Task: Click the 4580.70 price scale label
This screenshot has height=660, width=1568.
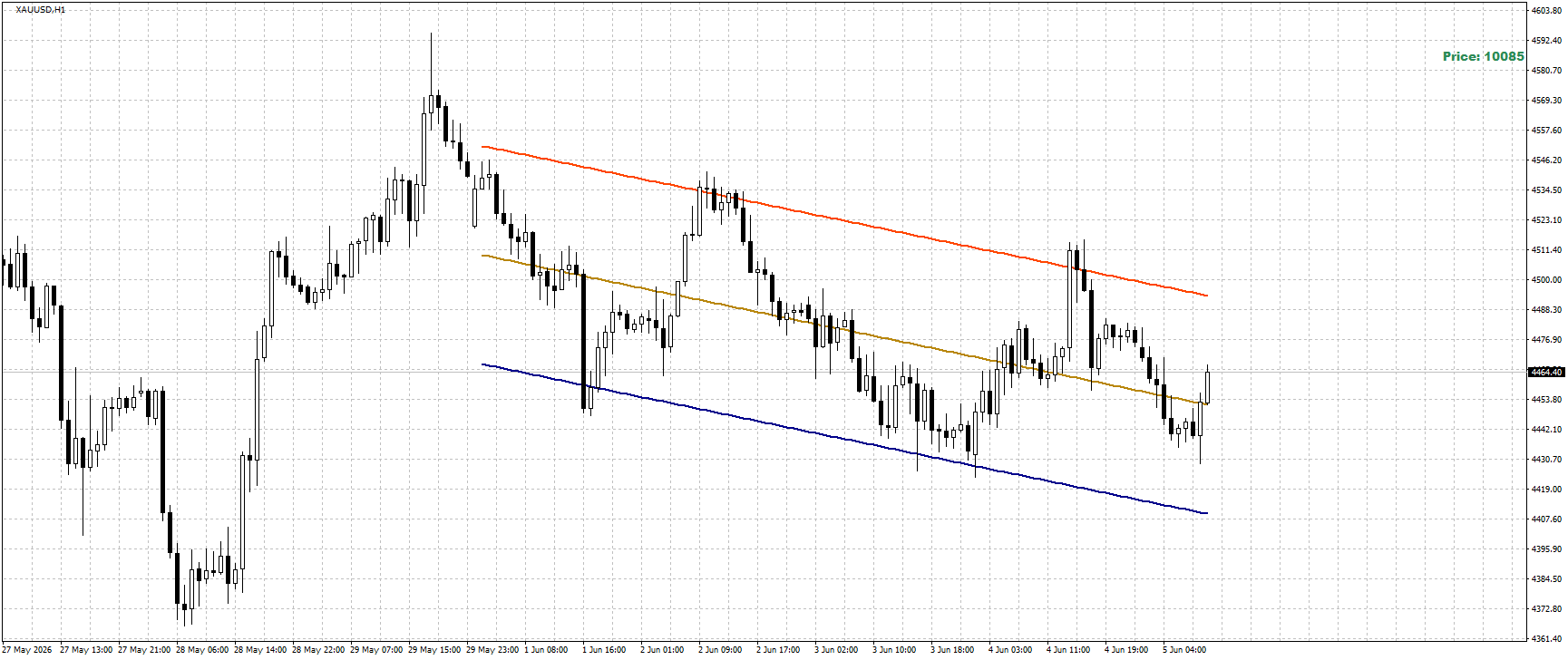Action: click(x=1545, y=70)
